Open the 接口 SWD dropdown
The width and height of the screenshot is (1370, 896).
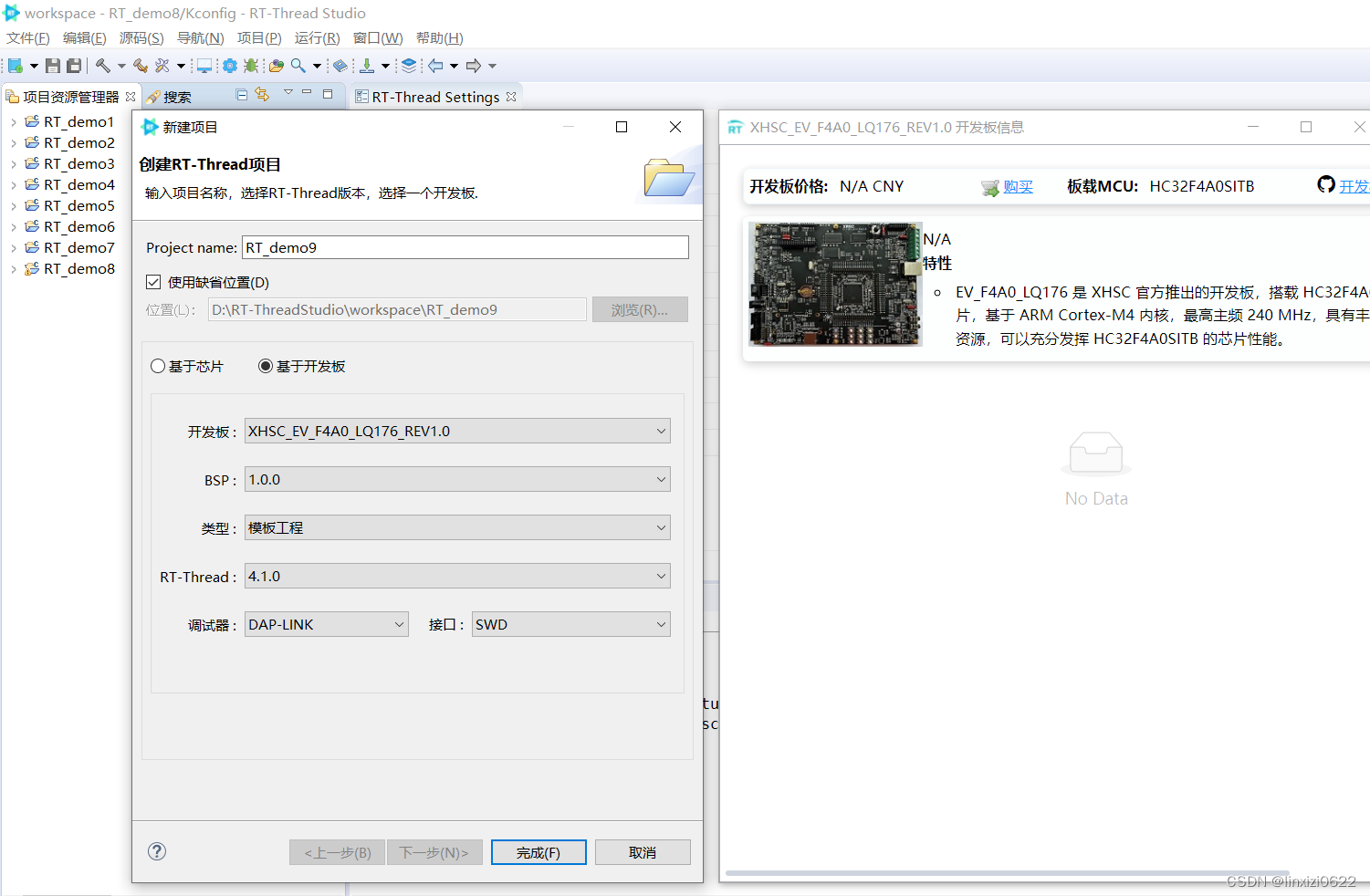571,624
